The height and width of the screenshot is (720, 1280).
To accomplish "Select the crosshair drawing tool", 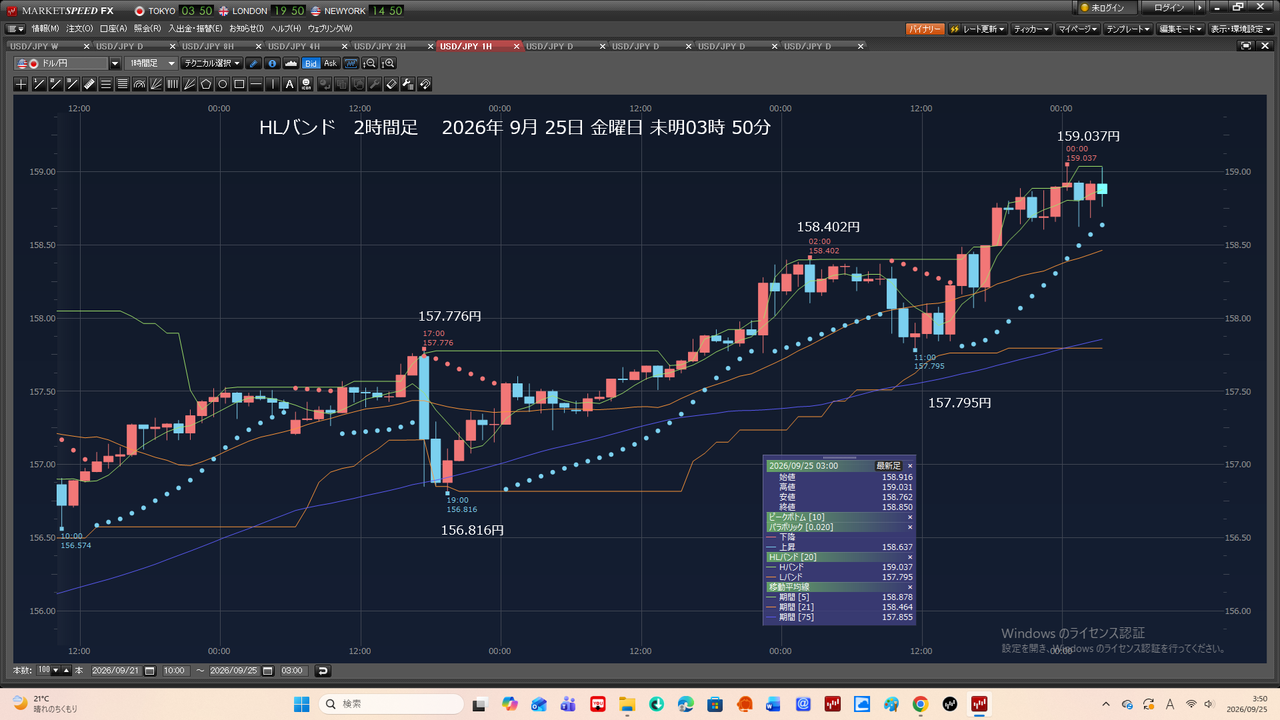I will click(21, 84).
